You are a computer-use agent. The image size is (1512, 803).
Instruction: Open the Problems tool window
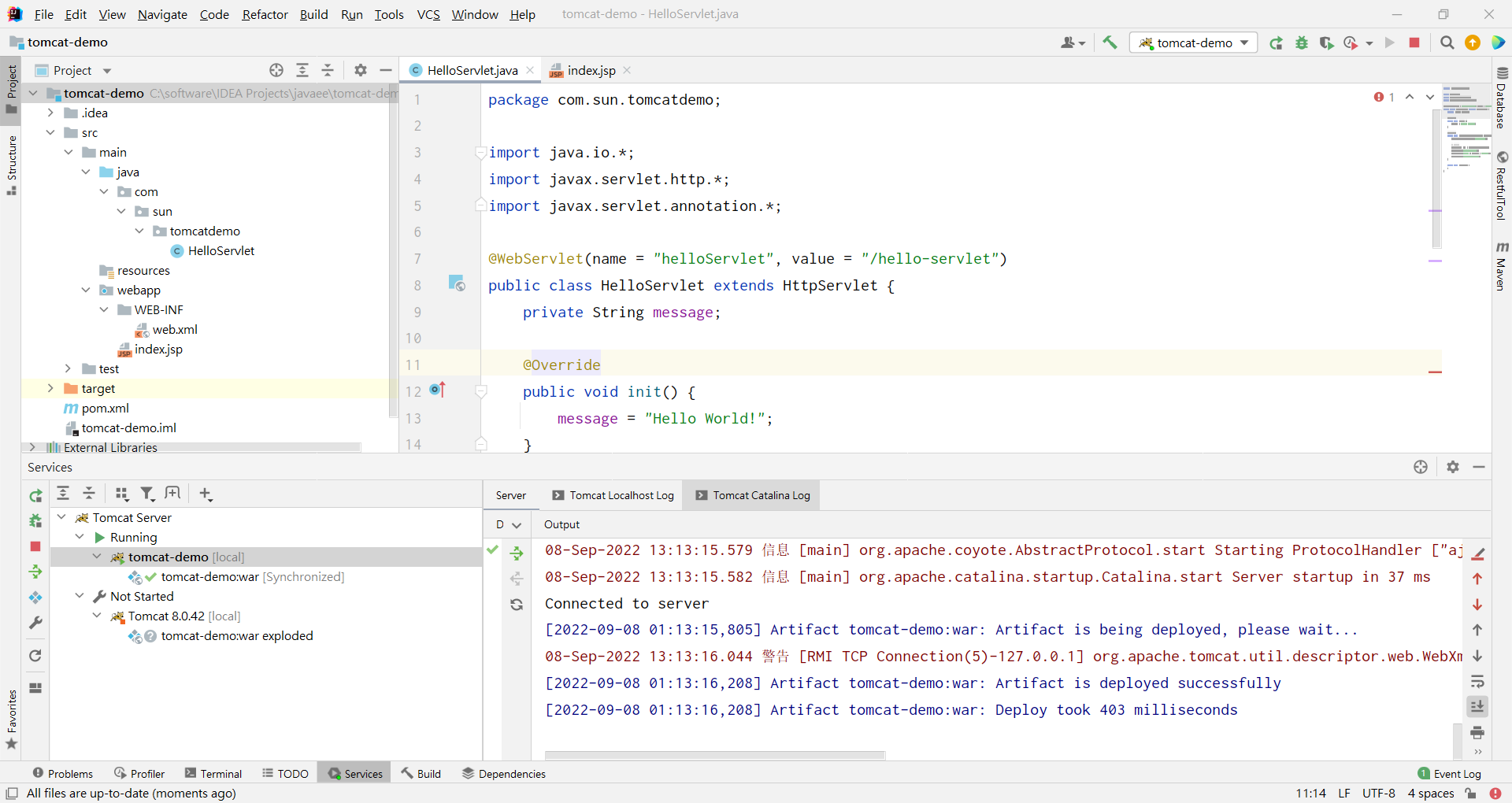[62, 774]
